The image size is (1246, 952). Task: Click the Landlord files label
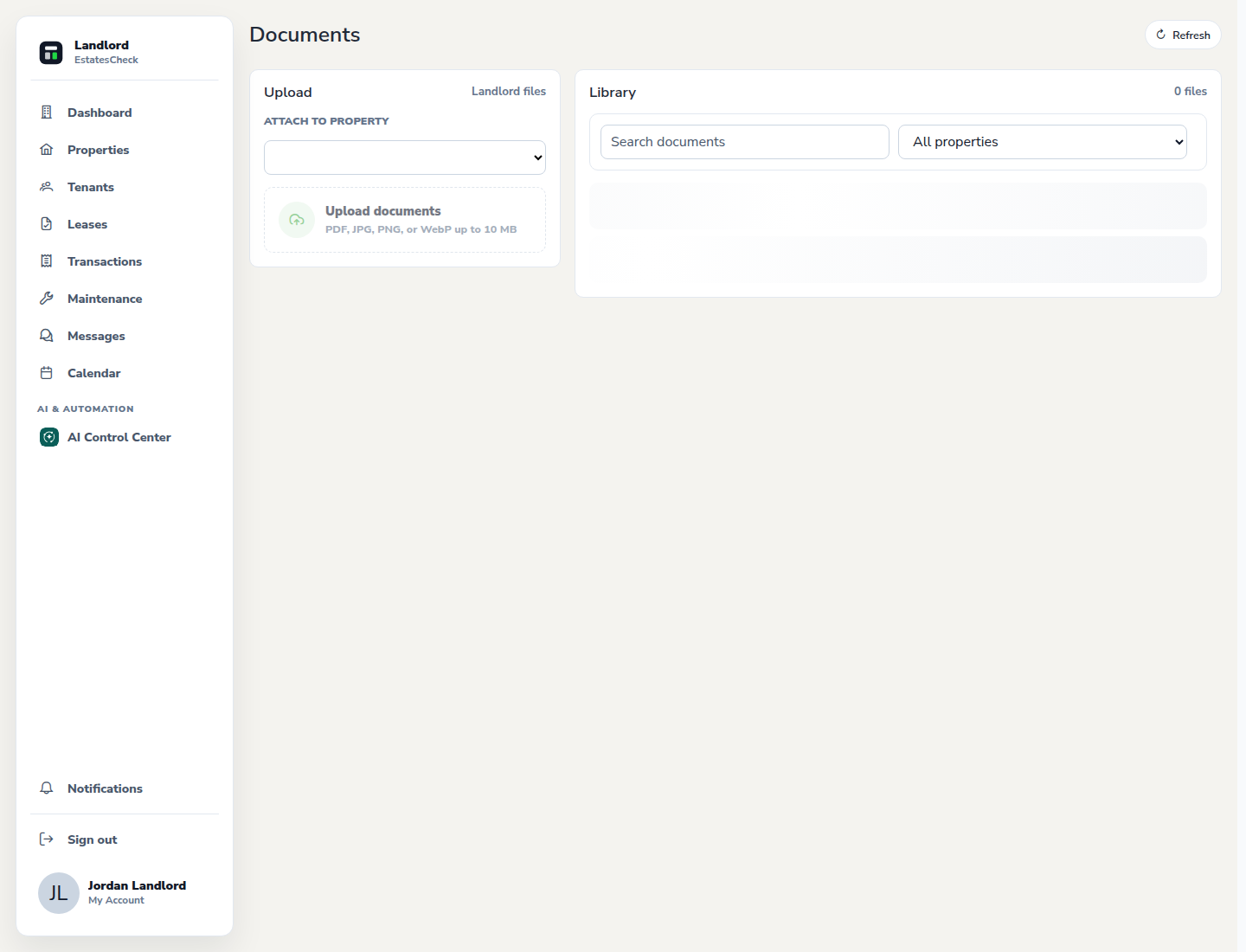(509, 91)
